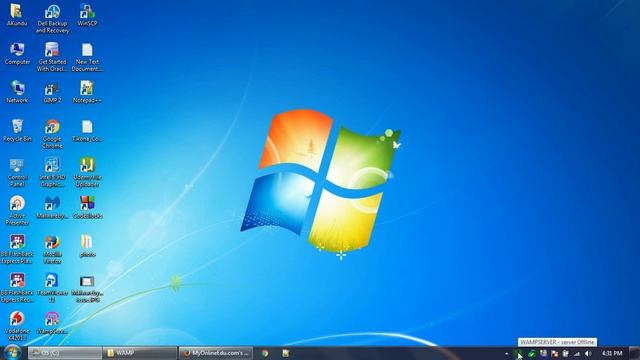
Task: Launch the TeamViewer 12 shortcut
Action: click(52, 288)
